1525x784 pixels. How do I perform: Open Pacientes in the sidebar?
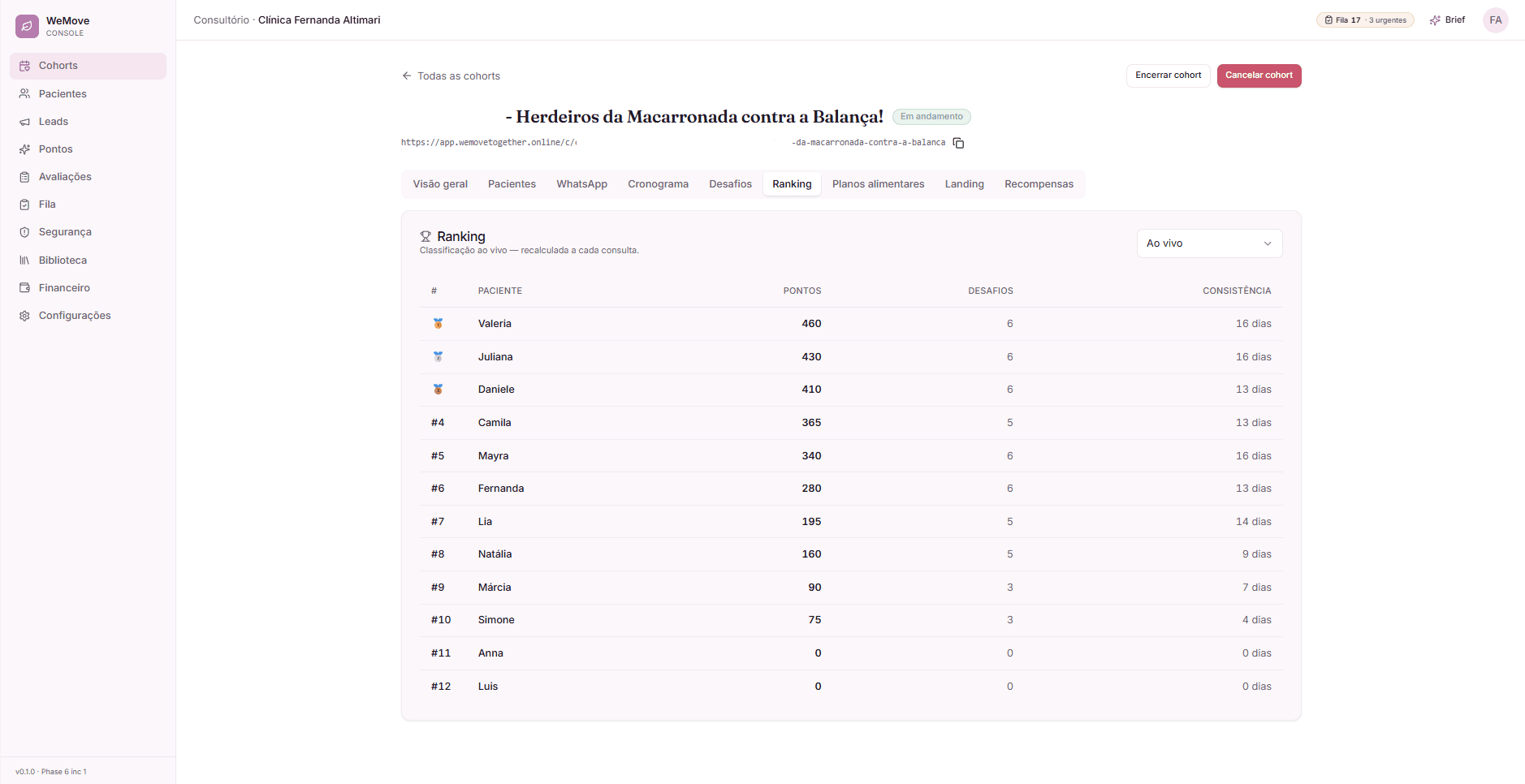pos(88,94)
